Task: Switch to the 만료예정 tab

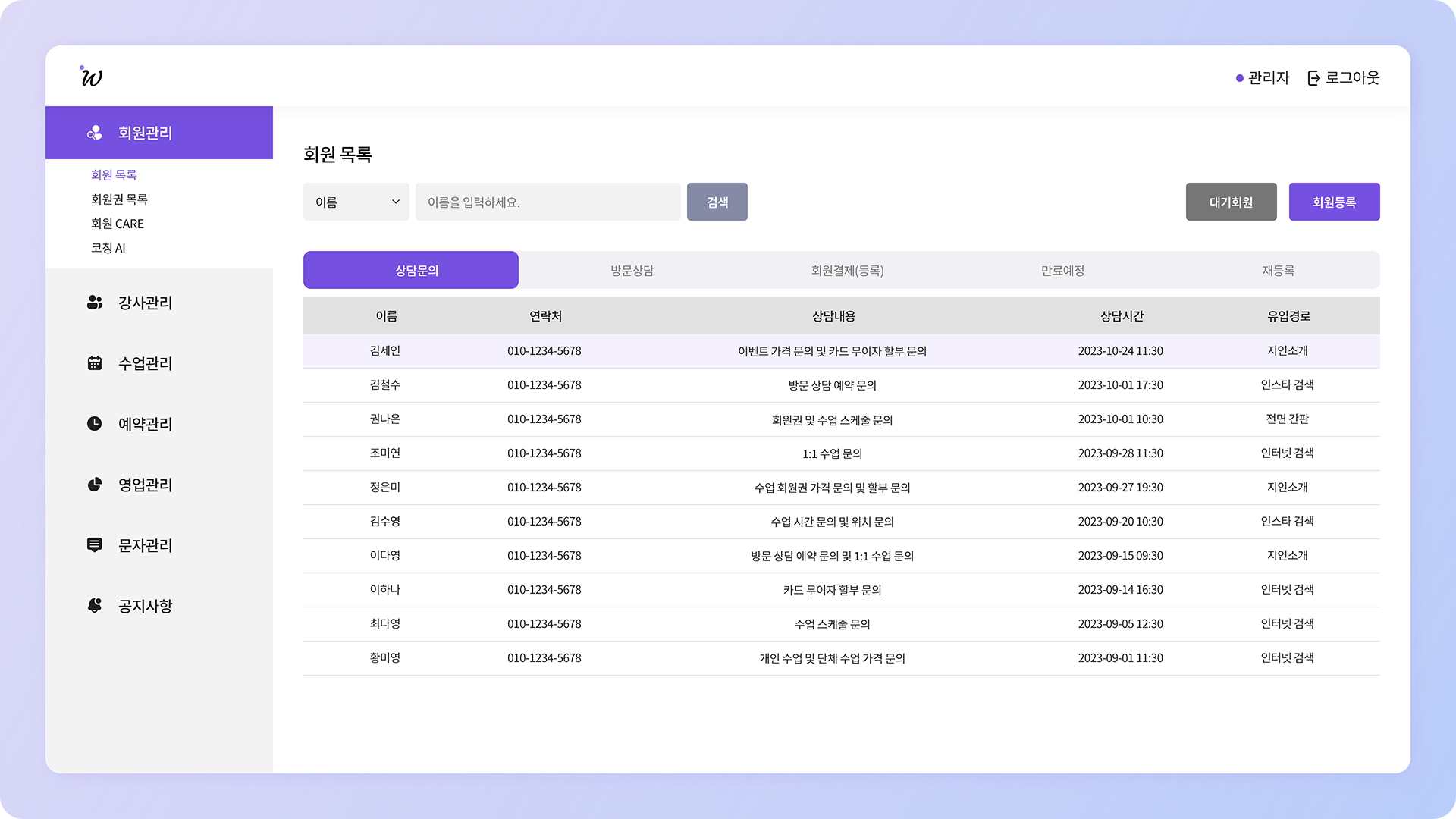Action: (1062, 270)
